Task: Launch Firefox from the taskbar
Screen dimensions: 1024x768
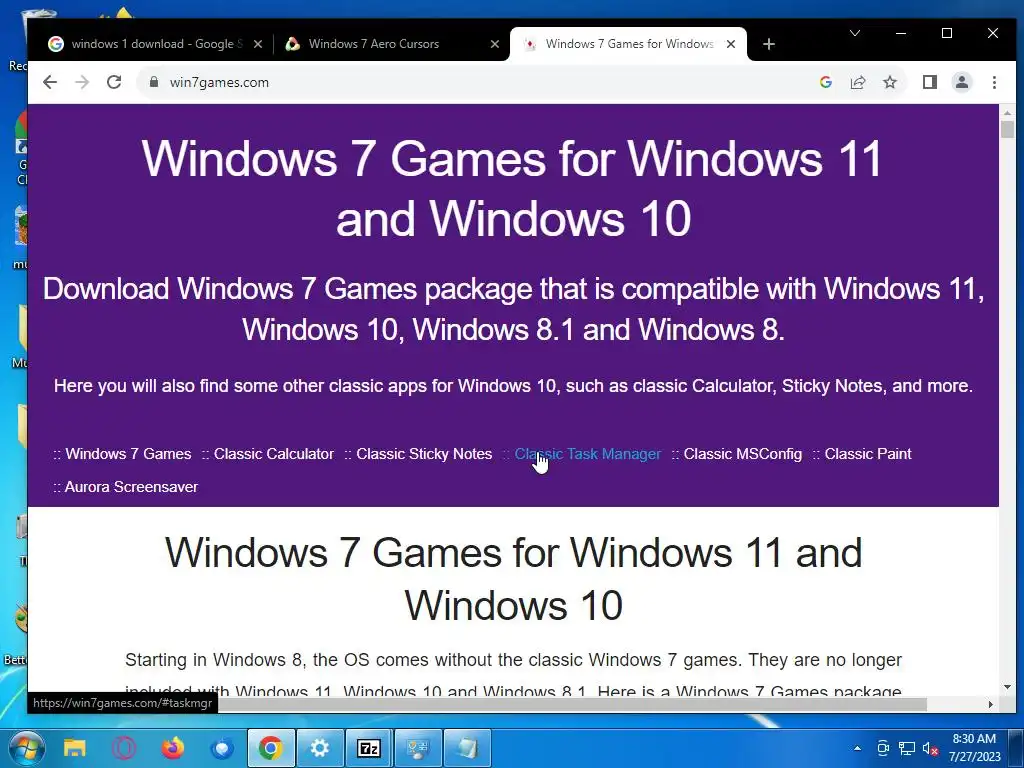Action: pyautogui.click(x=173, y=748)
